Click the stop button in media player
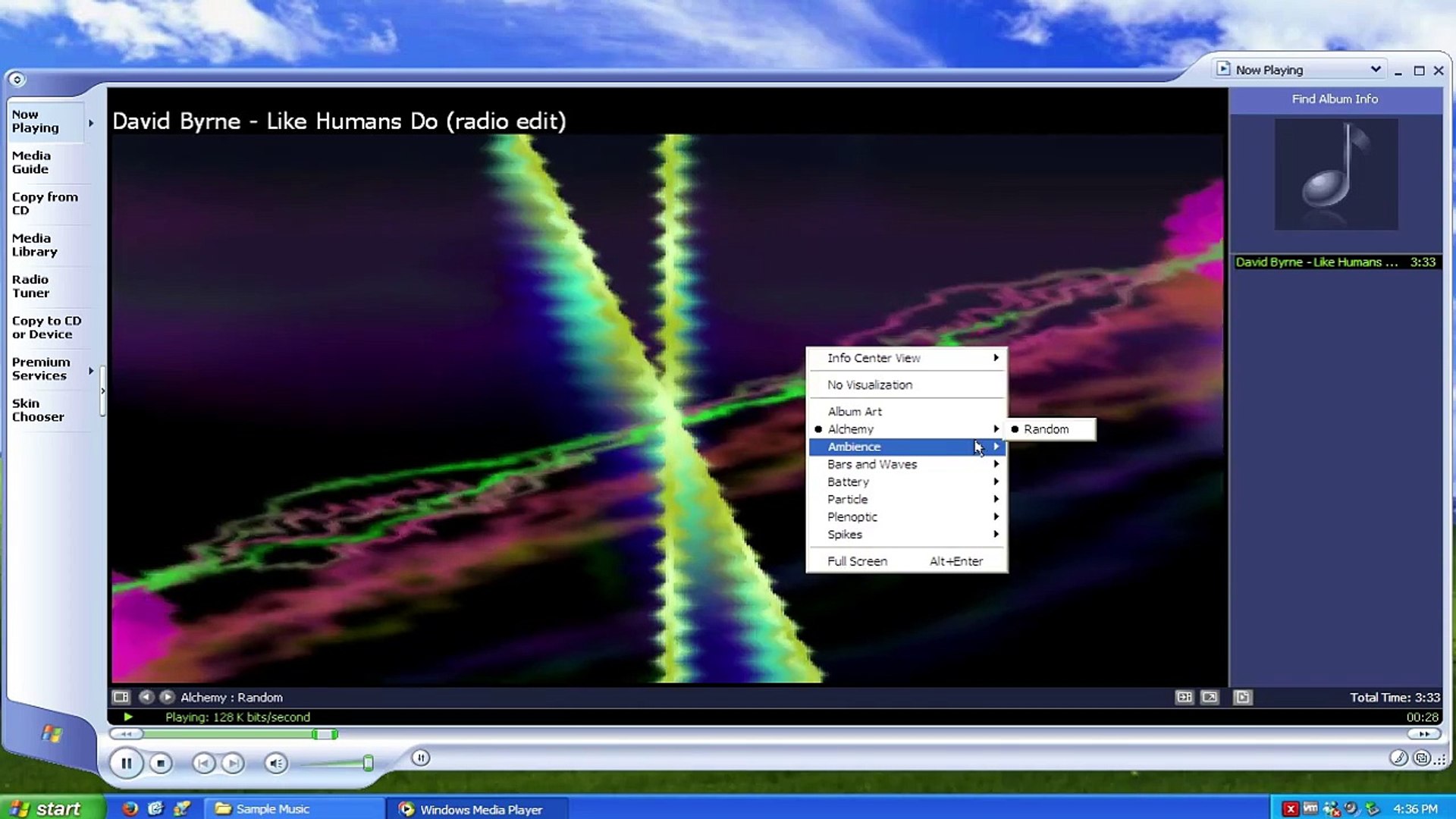 point(161,763)
